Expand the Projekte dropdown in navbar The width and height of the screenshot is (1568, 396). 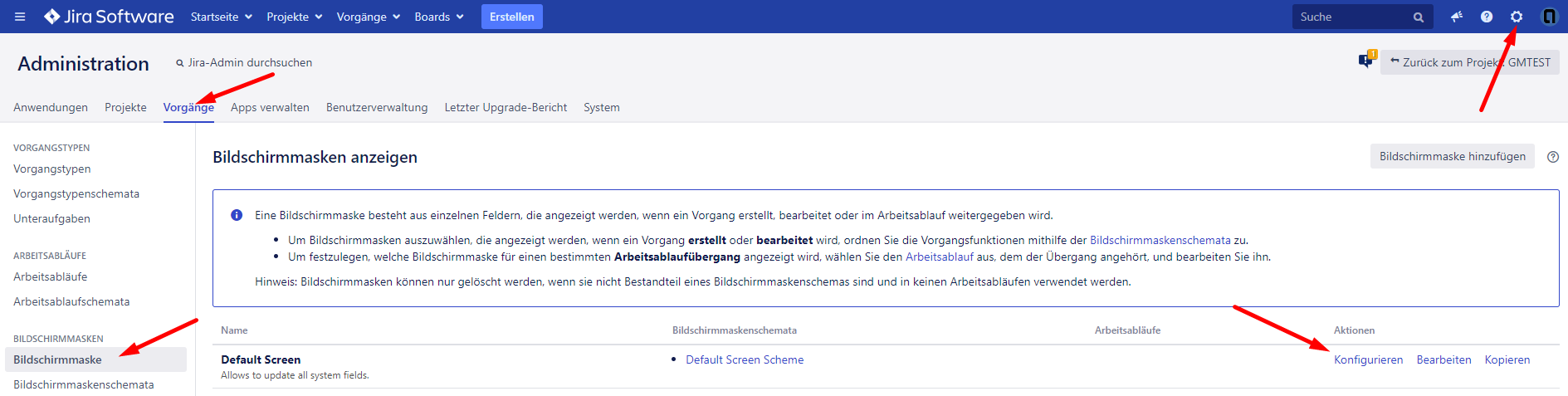point(294,17)
